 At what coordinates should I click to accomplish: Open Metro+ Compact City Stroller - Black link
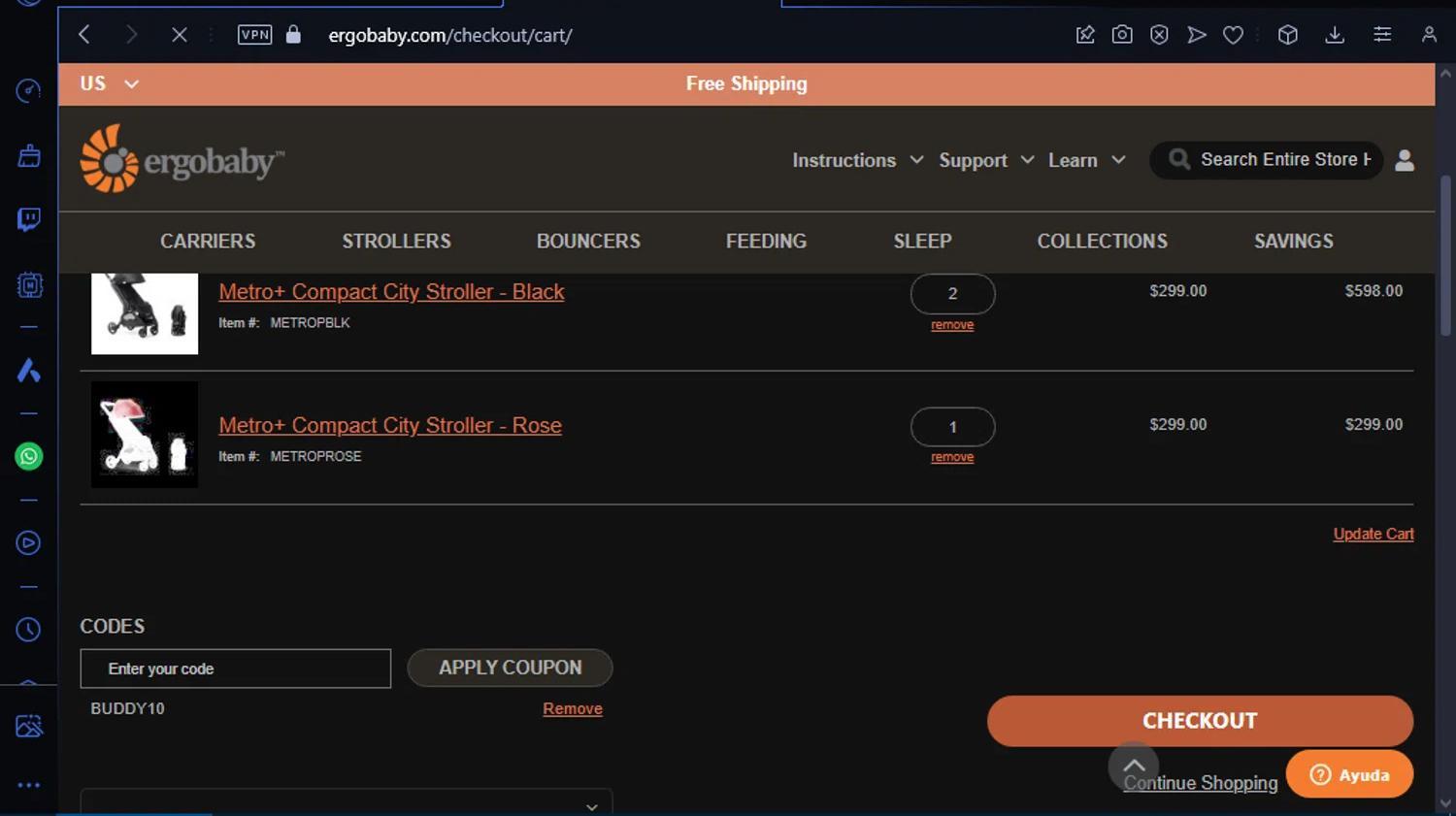click(x=391, y=291)
